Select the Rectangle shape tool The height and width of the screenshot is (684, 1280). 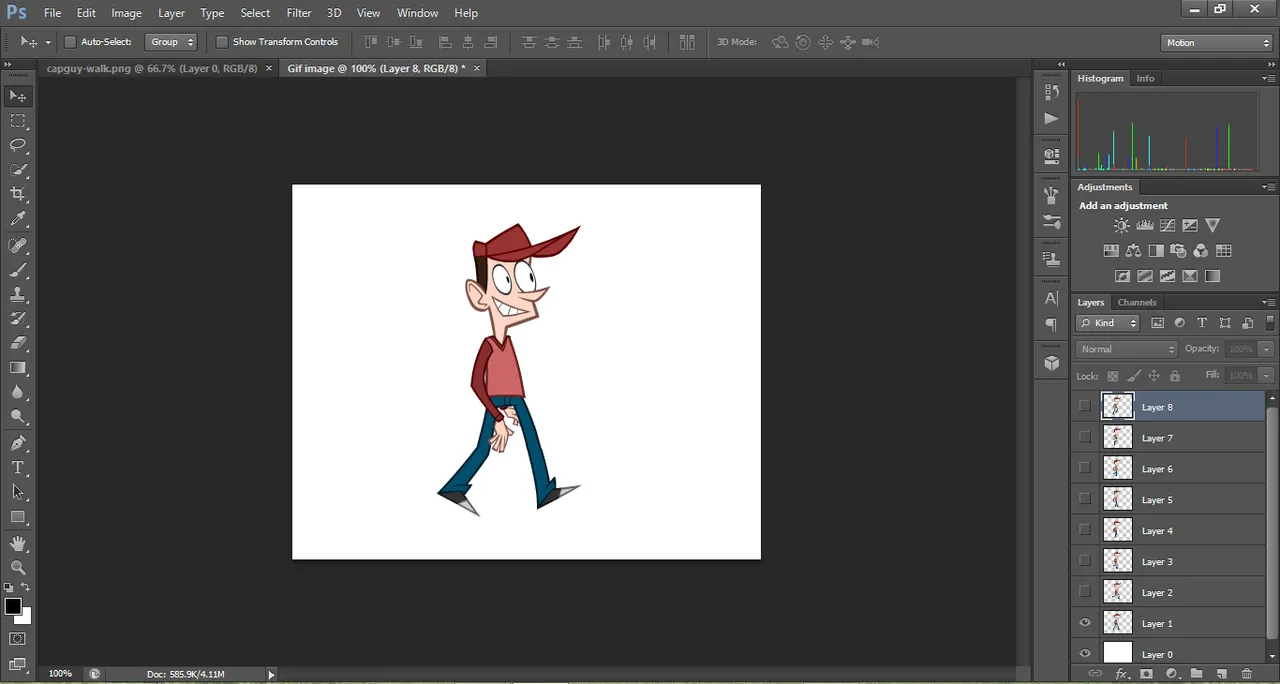18,517
